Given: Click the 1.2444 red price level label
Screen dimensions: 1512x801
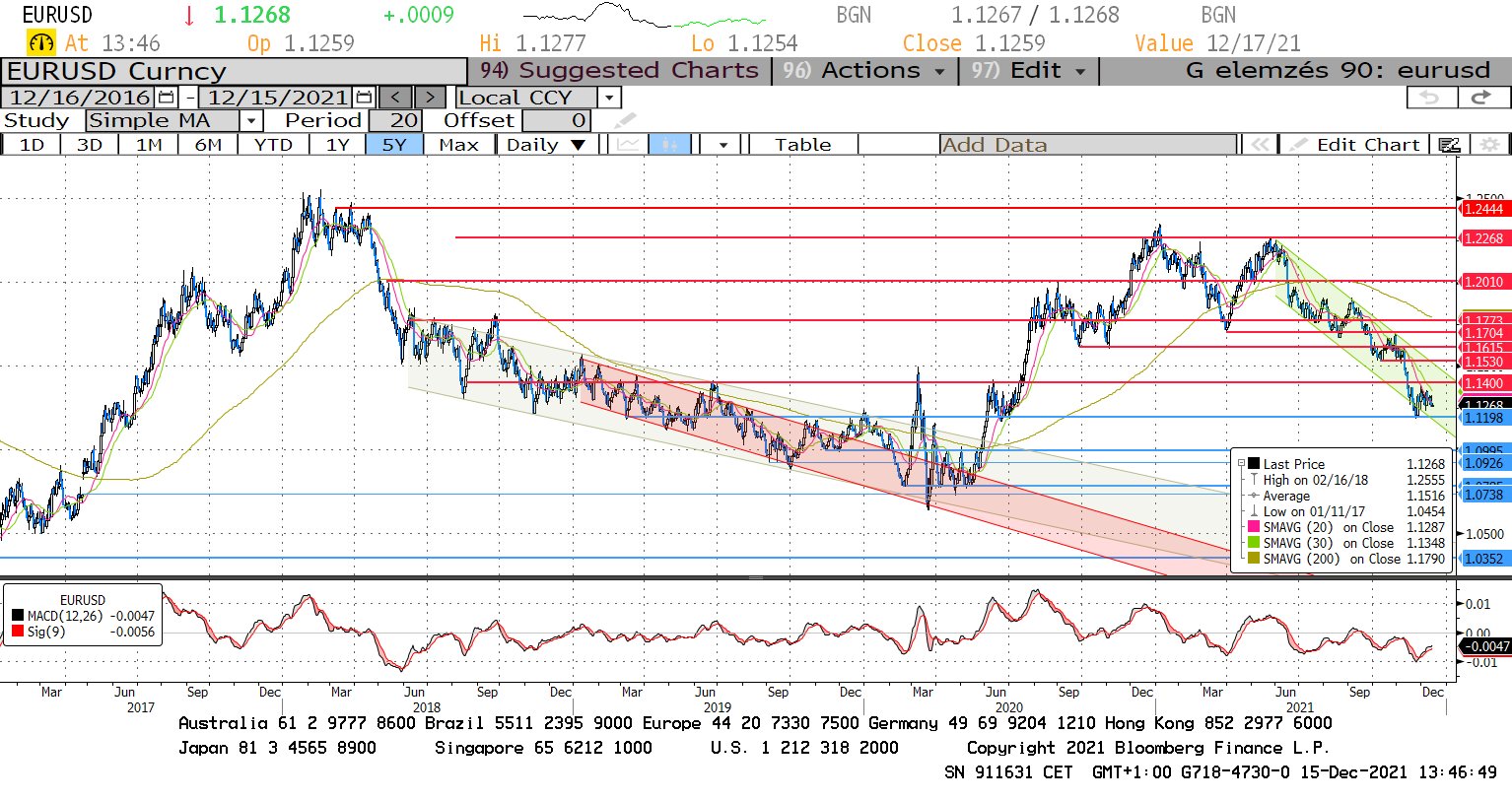Looking at the screenshot, I should pyautogui.click(x=1483, y=209).
